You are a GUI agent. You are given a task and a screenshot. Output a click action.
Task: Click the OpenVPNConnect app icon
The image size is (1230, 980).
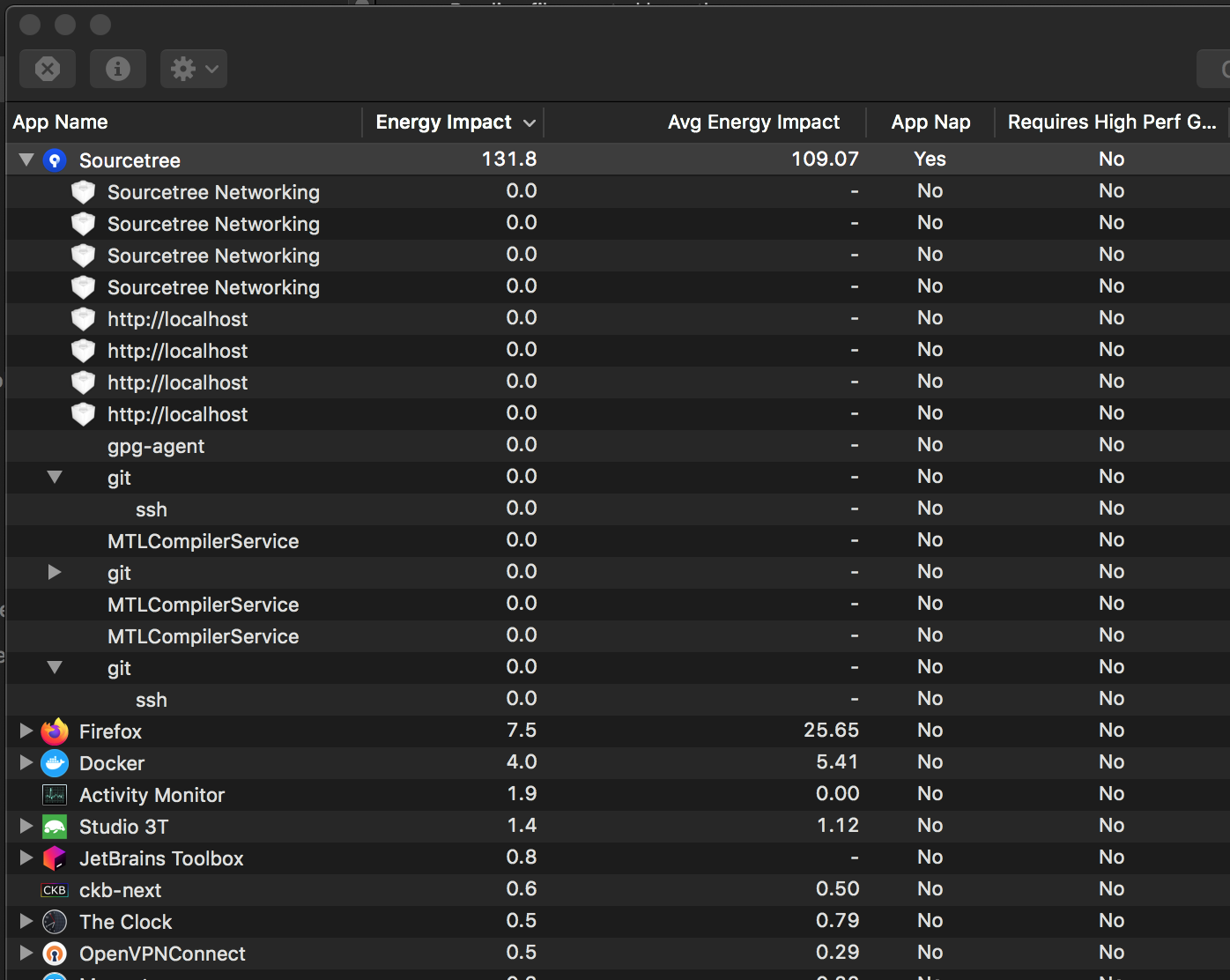(55, 954)
